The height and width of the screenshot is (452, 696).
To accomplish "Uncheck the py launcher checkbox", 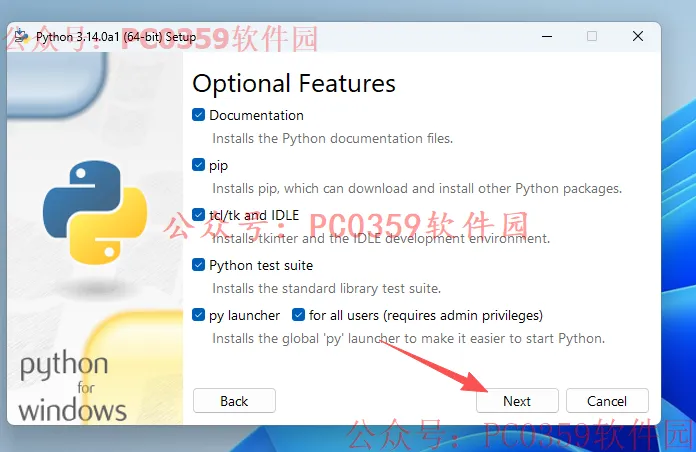I will tap(198, 315).
